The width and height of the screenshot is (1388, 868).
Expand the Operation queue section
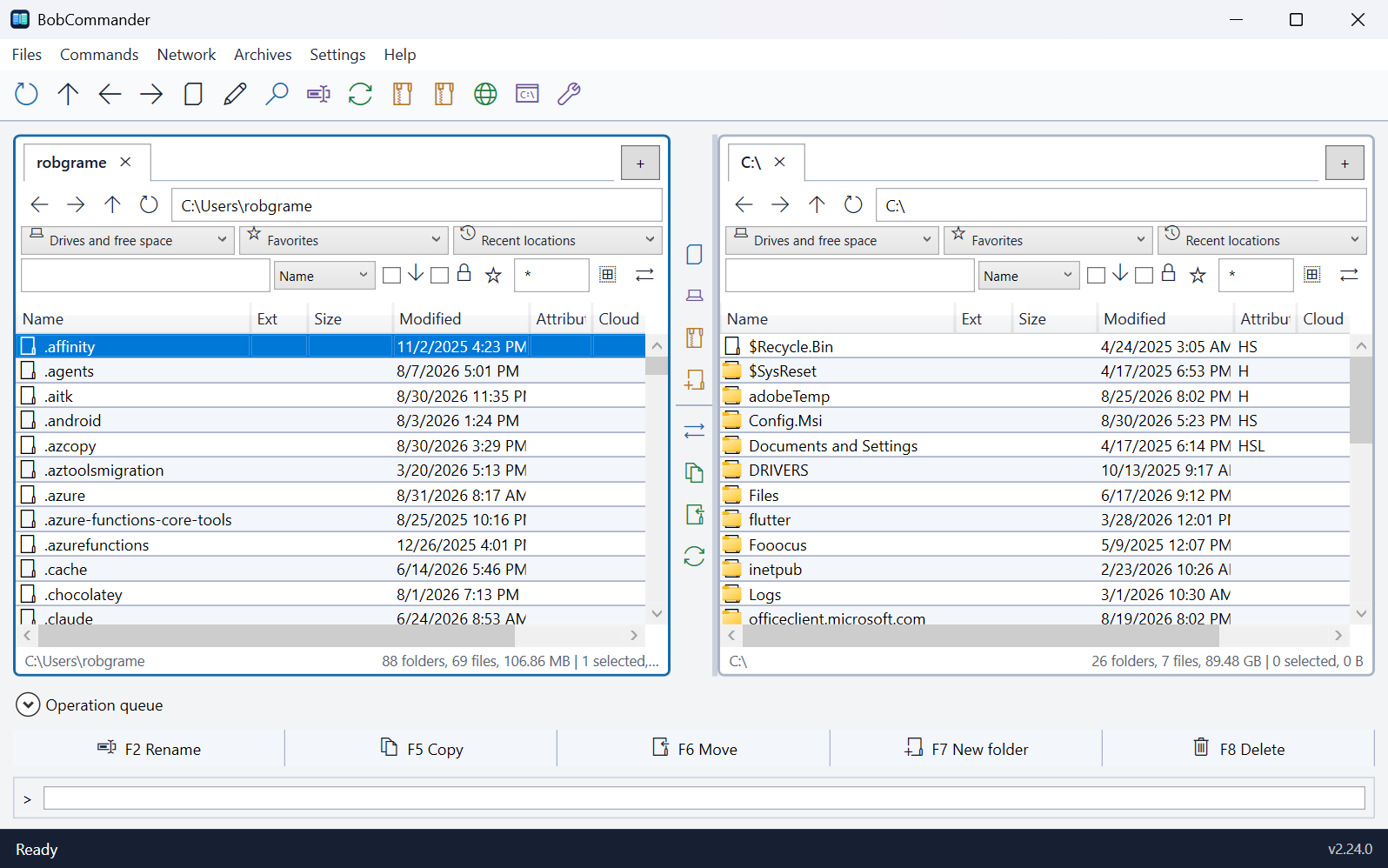28,704
